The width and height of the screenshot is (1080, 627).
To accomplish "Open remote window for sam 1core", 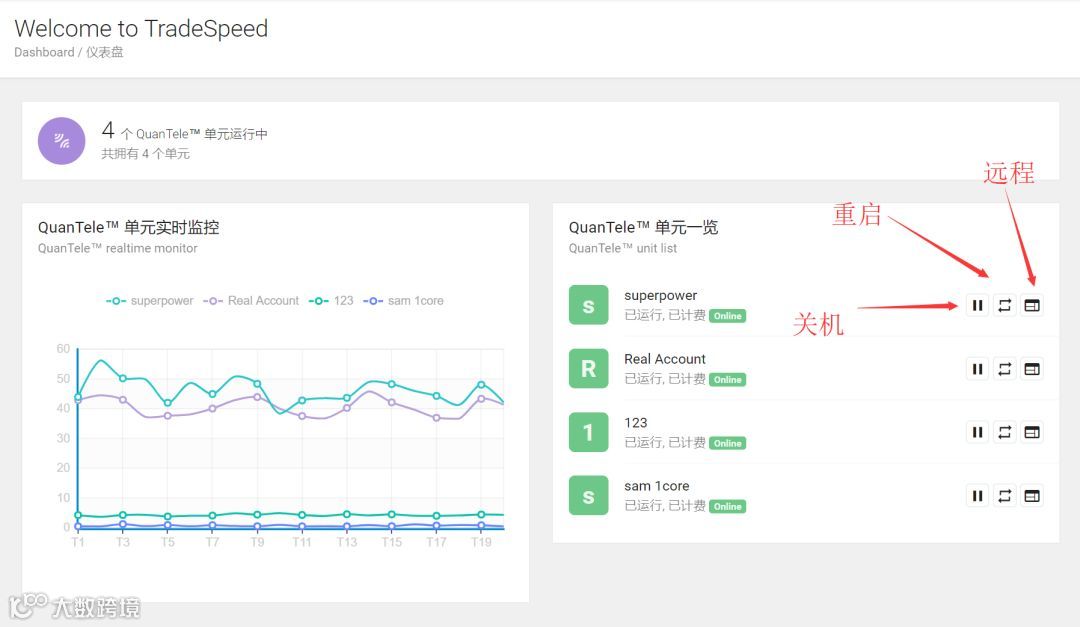I will (x=1032, y=495).
